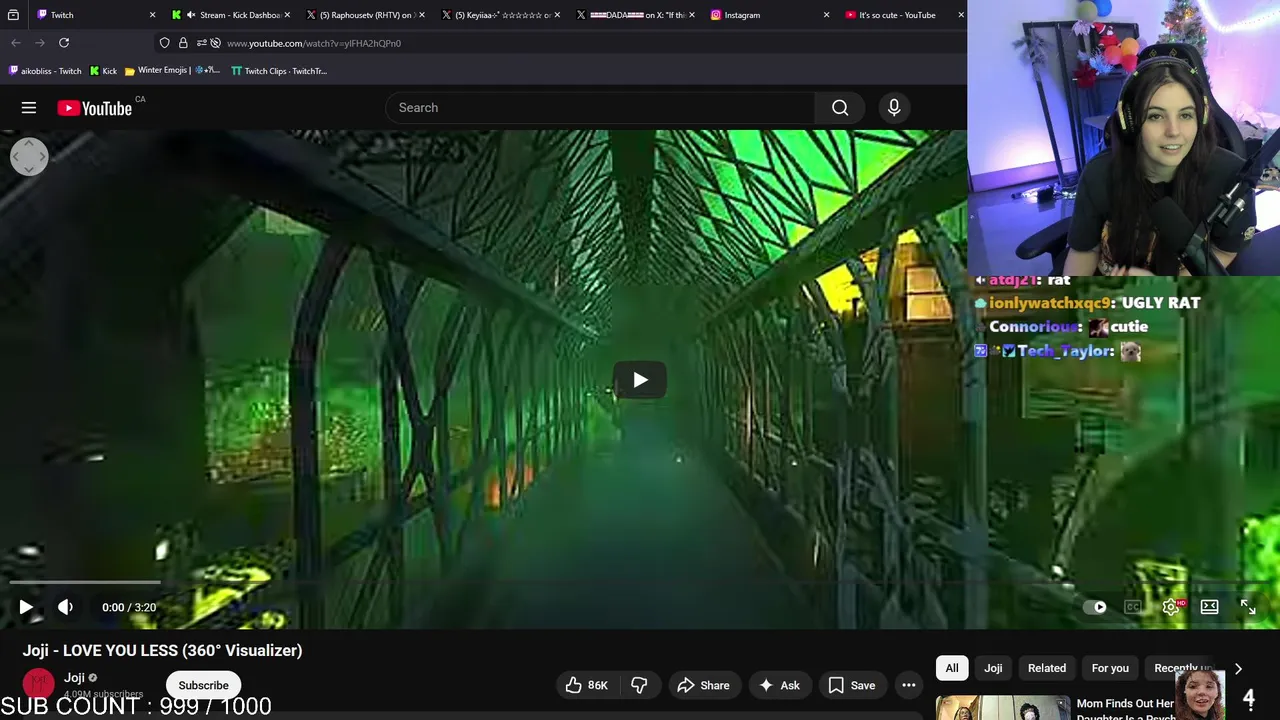Click the video title Joji - LOVE YOU LESS

pos(162,650)
